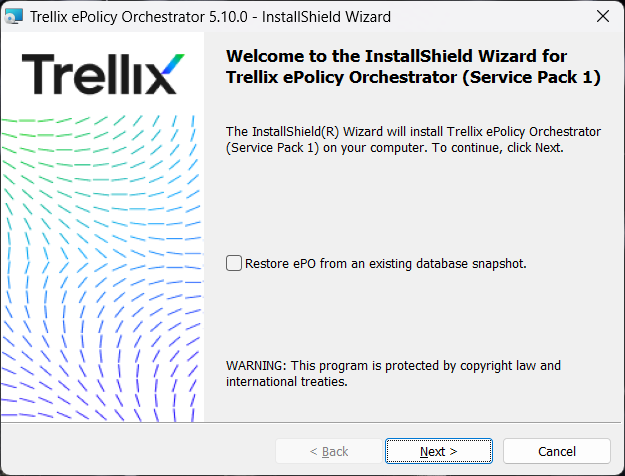Enable the Restore ePO from snapshot checkbox
The width and height of the screenshot is (625, 476).
point(234,263)
